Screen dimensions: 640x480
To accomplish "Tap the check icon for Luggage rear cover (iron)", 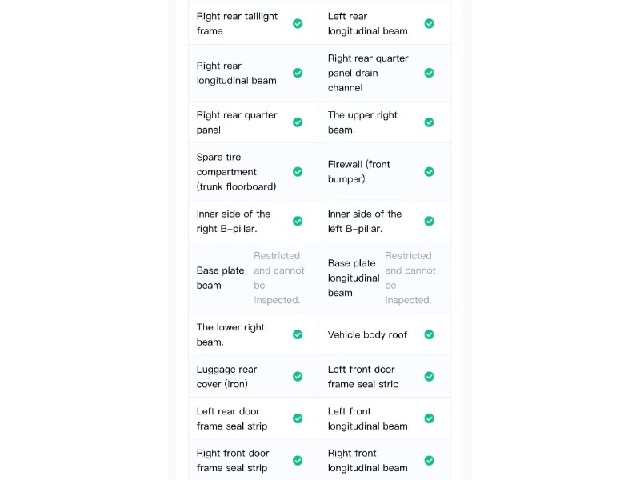I will point(298,376).
